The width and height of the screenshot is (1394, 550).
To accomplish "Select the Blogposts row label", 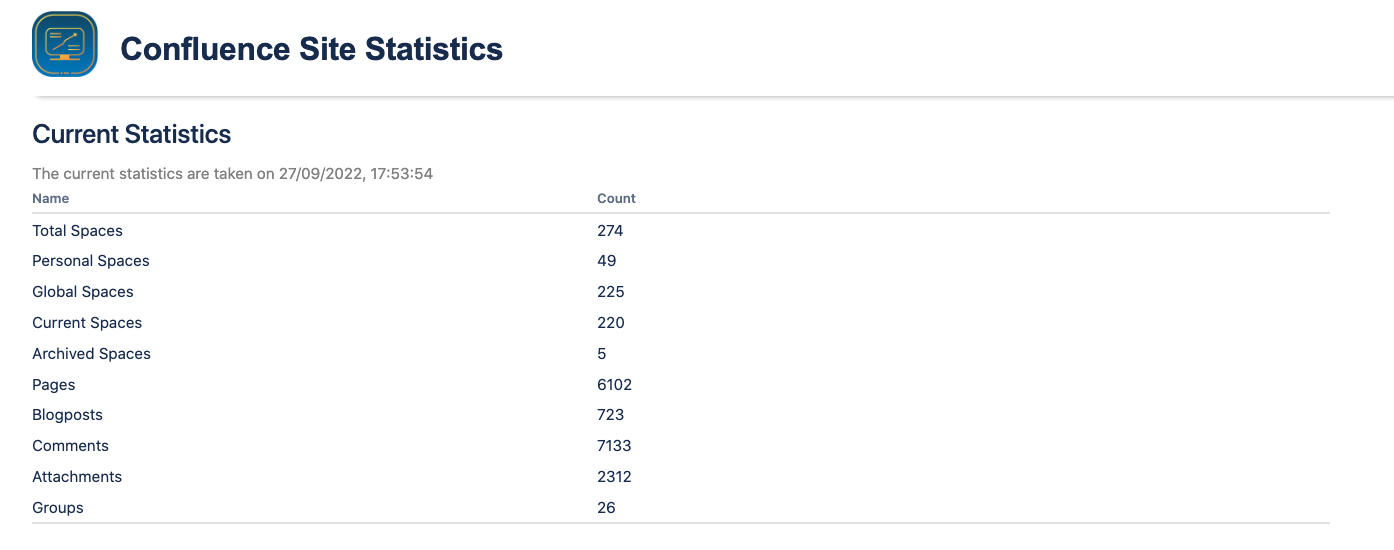I will click(67, 415).
